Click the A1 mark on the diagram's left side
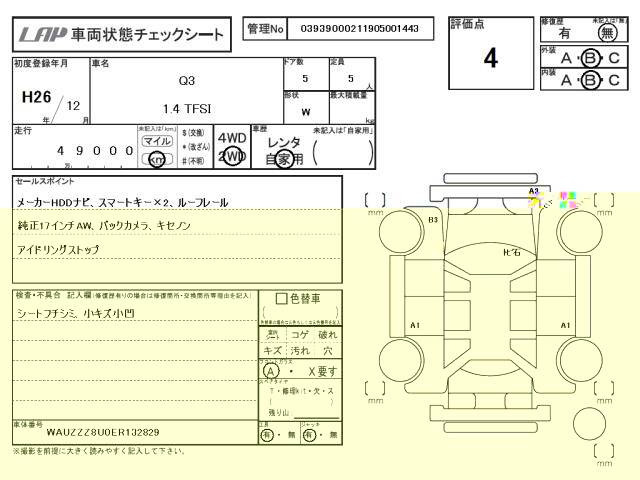The image size is (640, 480). [x=415, y=325]
